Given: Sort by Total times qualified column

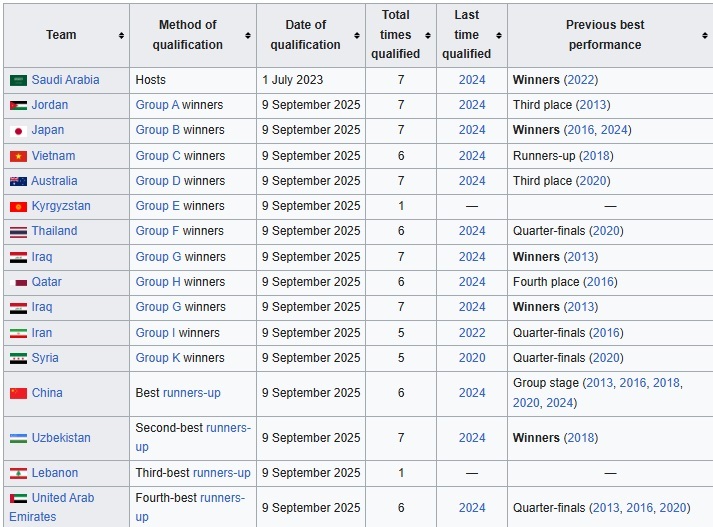Looking at the screenshot, I should [428, 35].
